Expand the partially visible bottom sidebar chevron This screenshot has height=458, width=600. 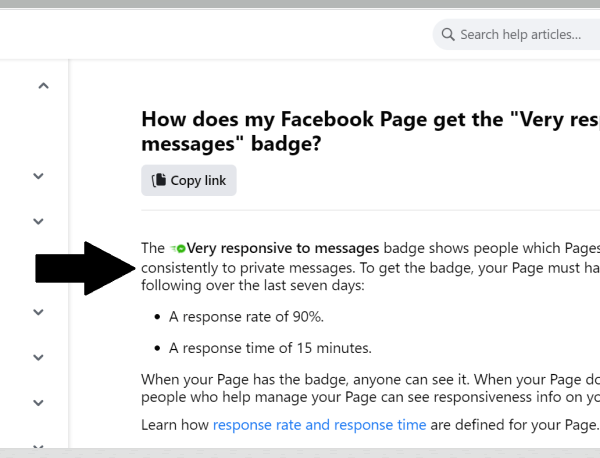[x=38, y=446]
